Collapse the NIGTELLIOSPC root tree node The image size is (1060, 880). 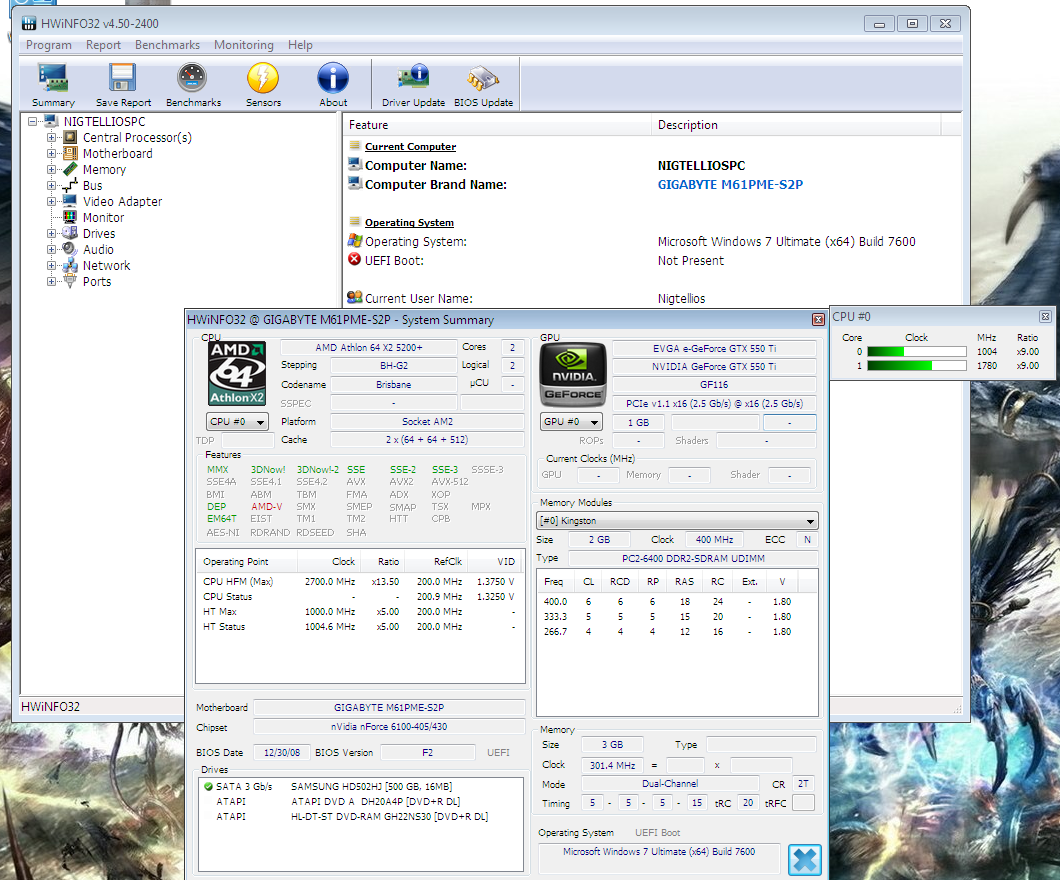(x=32, y=122)
